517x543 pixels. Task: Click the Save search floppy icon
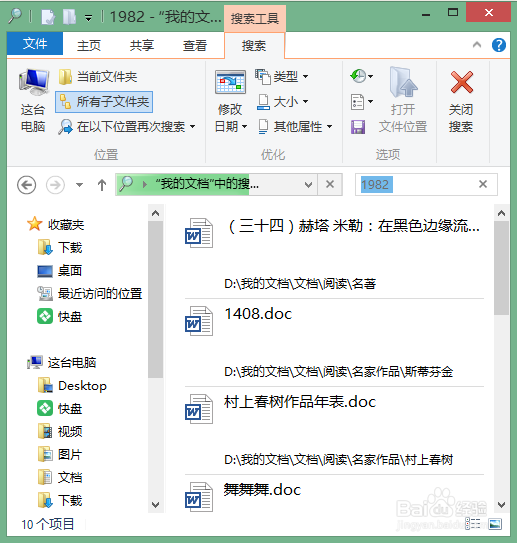pyautogui.click(x=358, y=127)
